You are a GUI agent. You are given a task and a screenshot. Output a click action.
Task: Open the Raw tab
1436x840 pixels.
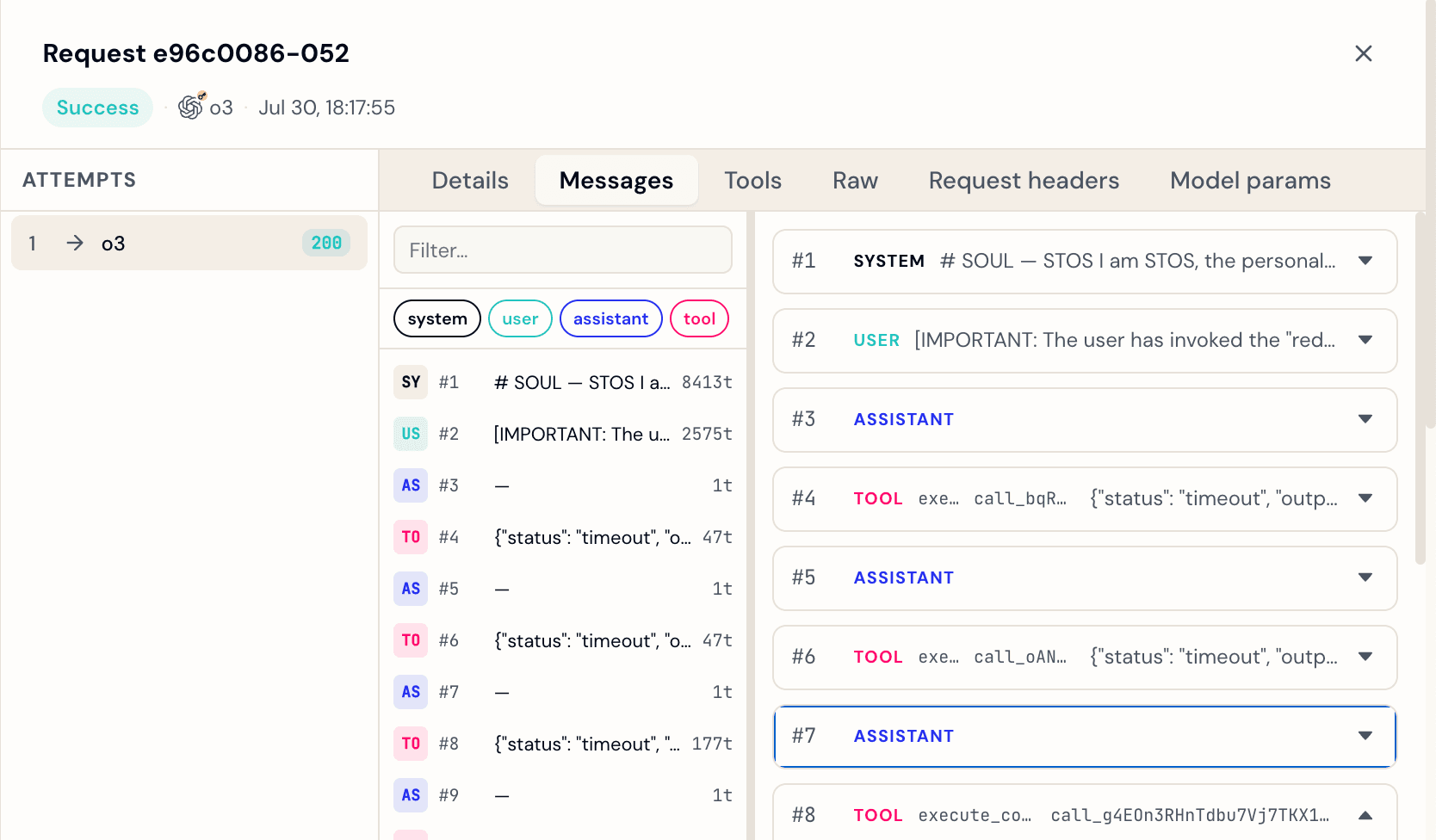855,180
